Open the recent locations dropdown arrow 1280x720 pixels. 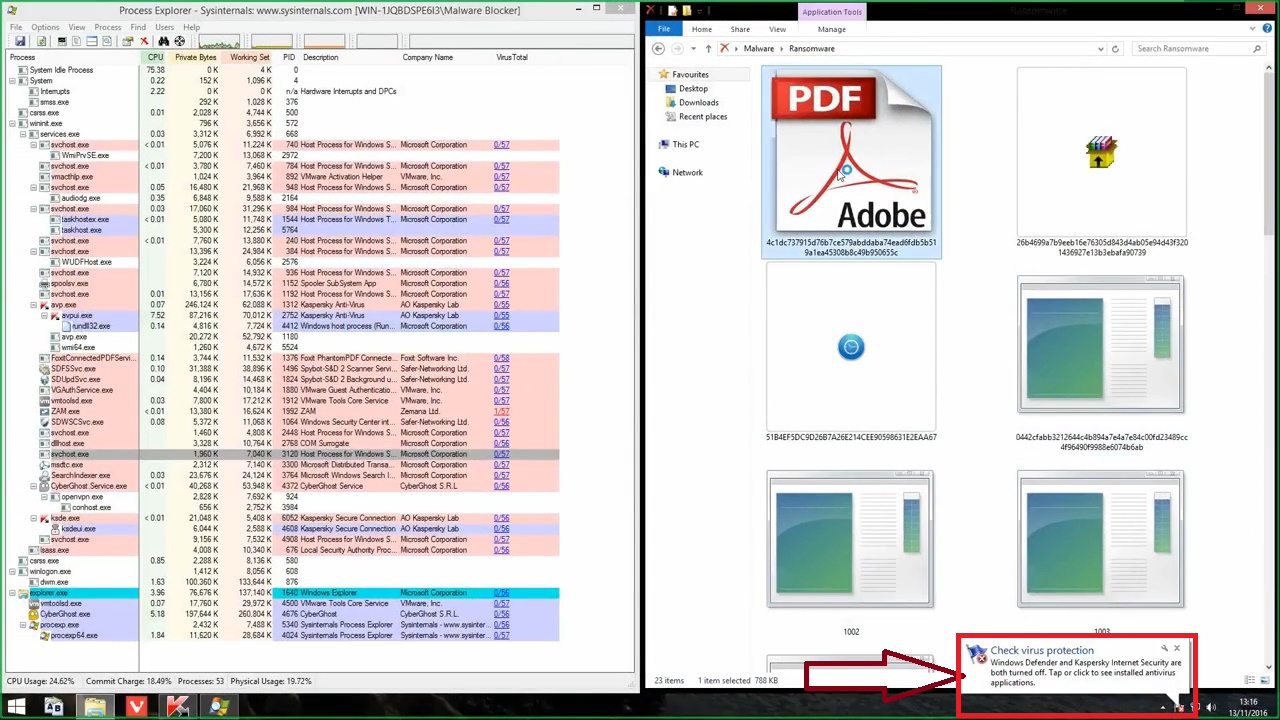click(693, 48)
